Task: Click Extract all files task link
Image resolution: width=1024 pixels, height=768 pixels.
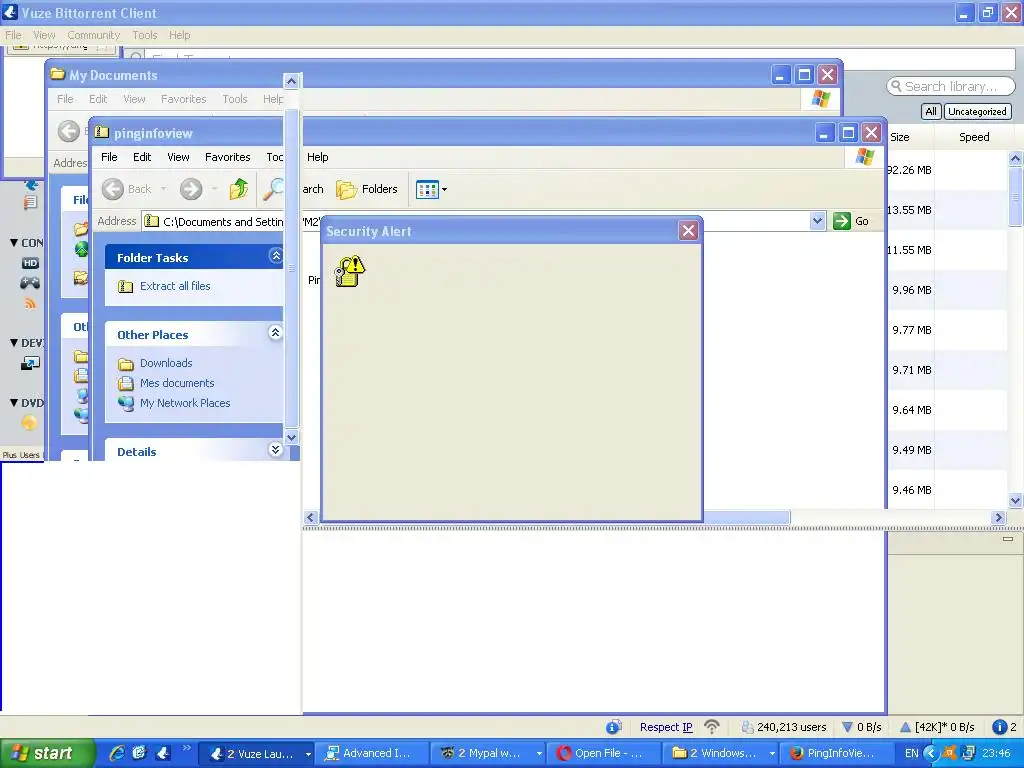Action: (175, 286)
